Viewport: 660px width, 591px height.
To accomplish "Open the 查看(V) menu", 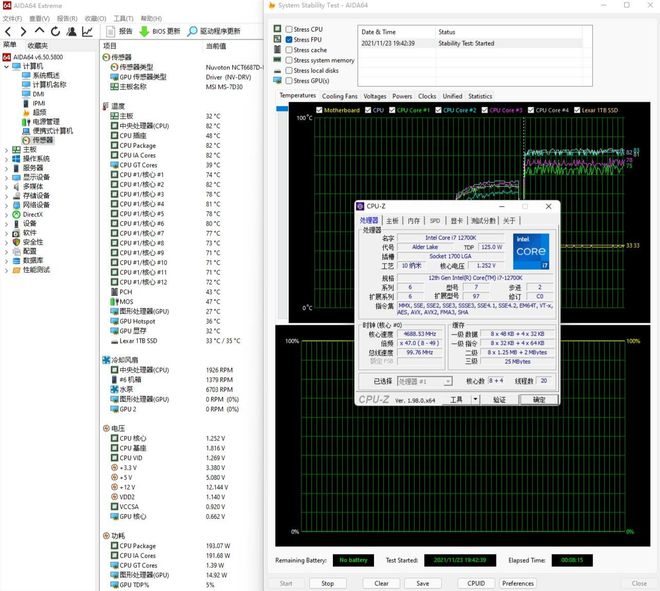I will tap(39, 19).
